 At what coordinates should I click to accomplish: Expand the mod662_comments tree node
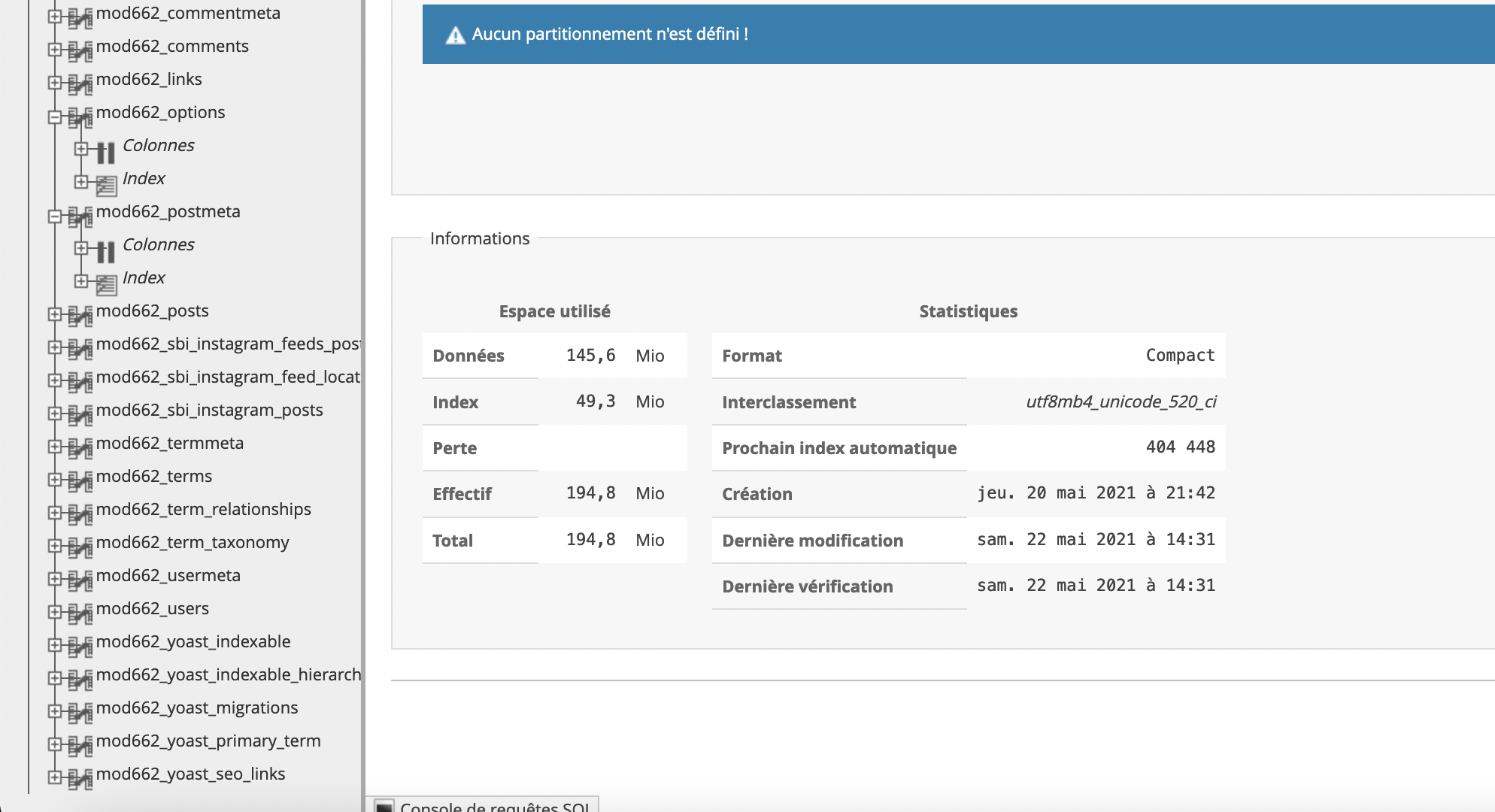click(54, 50)
